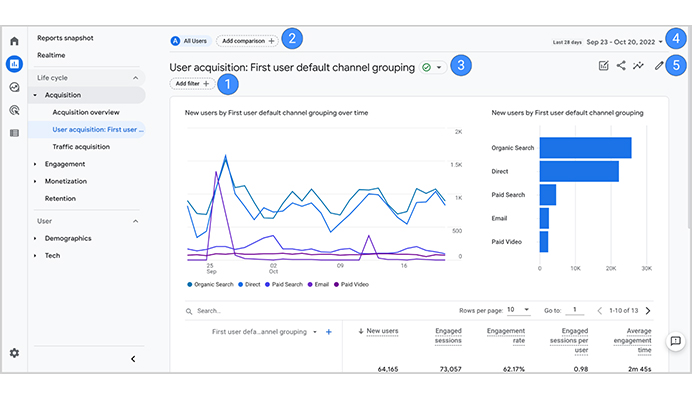Click the 1-10 of 13 pagination text
This screenshot has height=399, width=692.
[624, 310]
